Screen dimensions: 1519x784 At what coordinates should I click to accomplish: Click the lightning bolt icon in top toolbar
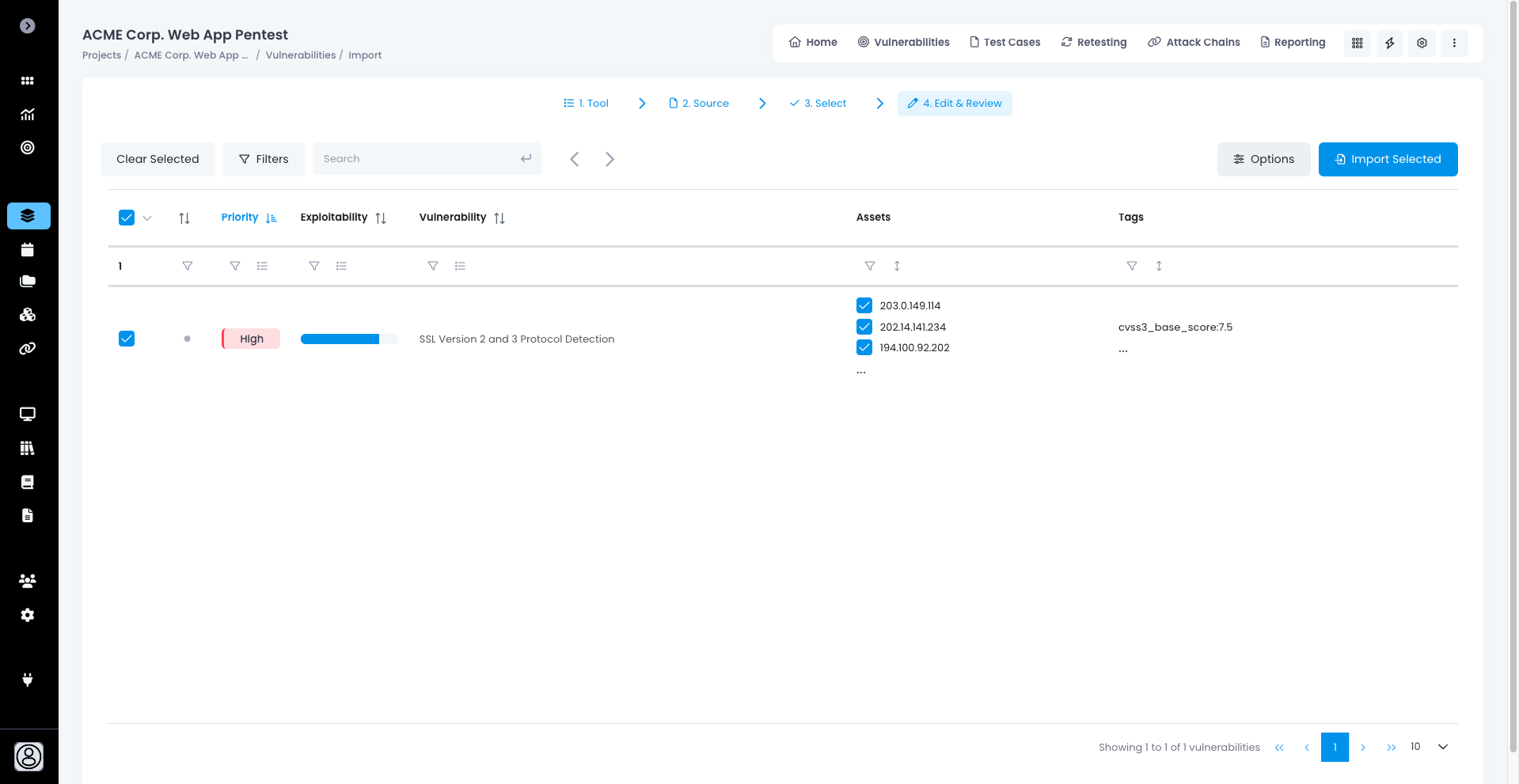point(1389,43)
